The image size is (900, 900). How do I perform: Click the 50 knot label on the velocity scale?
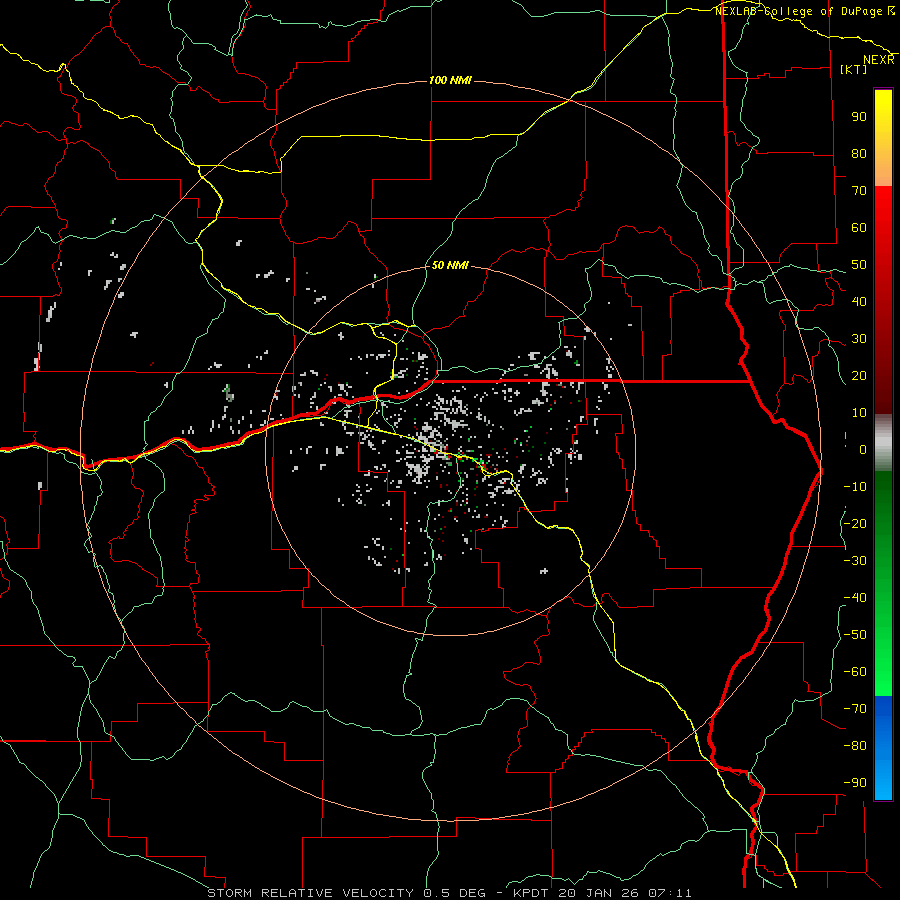859,265
